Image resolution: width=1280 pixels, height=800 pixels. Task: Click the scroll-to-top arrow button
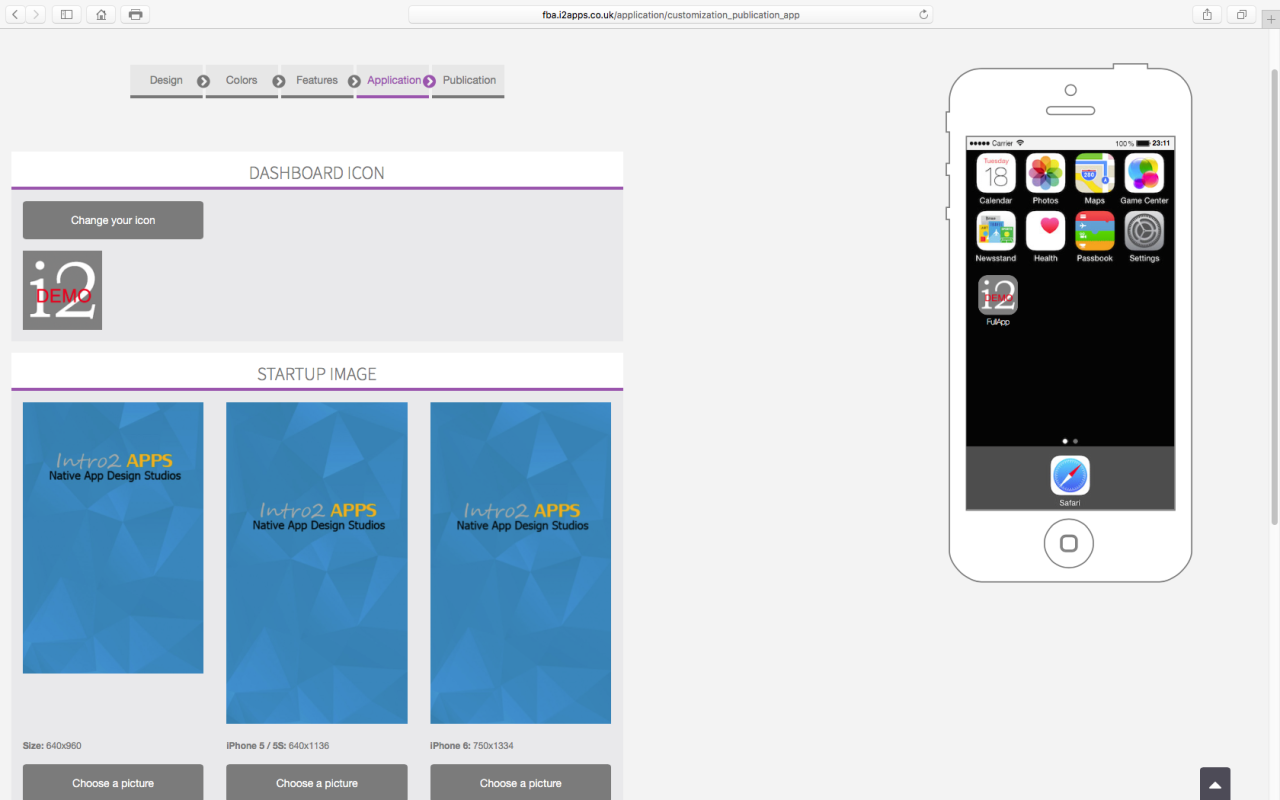(x=1215, y=785)
